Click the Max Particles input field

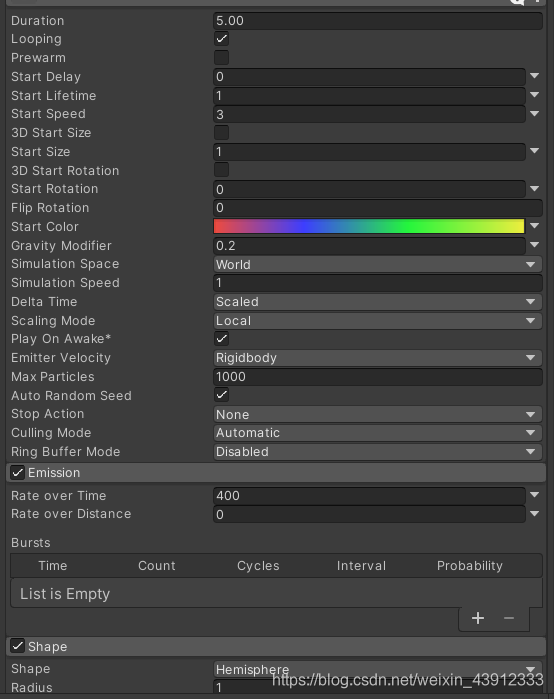(x=378, y=377)
